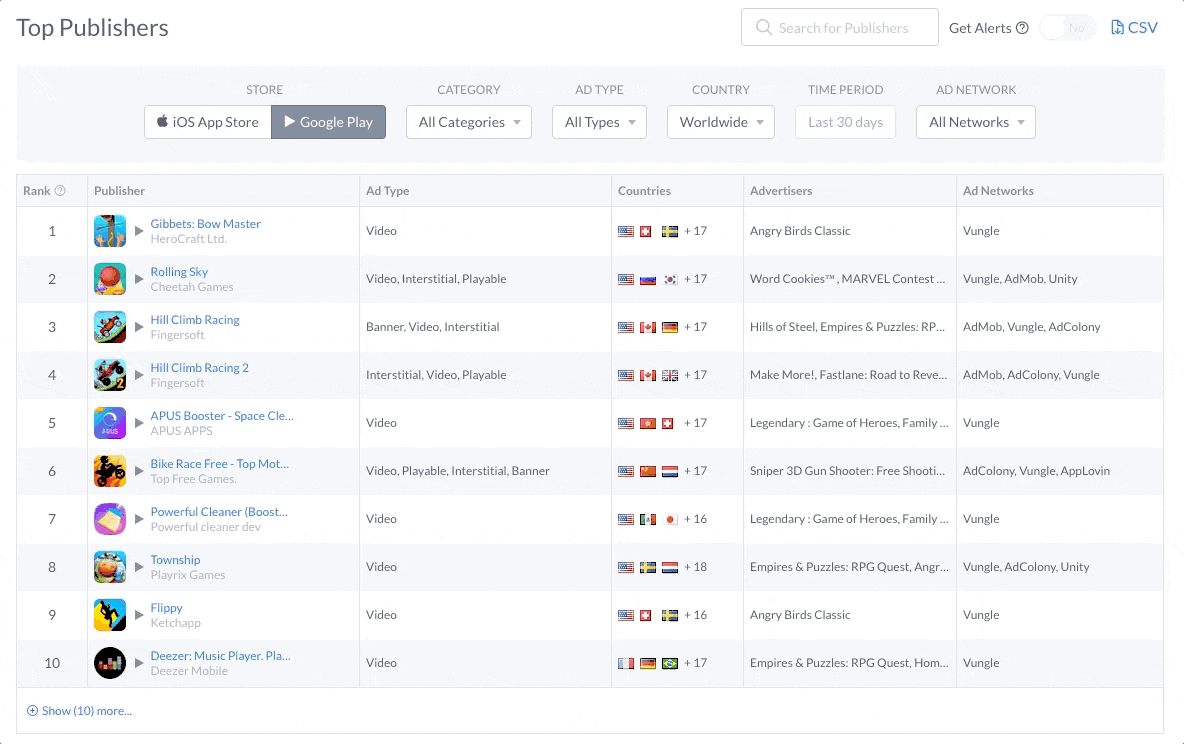1184x744 pixels.
Task: Open the Flippy app icon
Action: tap(109, 615)
